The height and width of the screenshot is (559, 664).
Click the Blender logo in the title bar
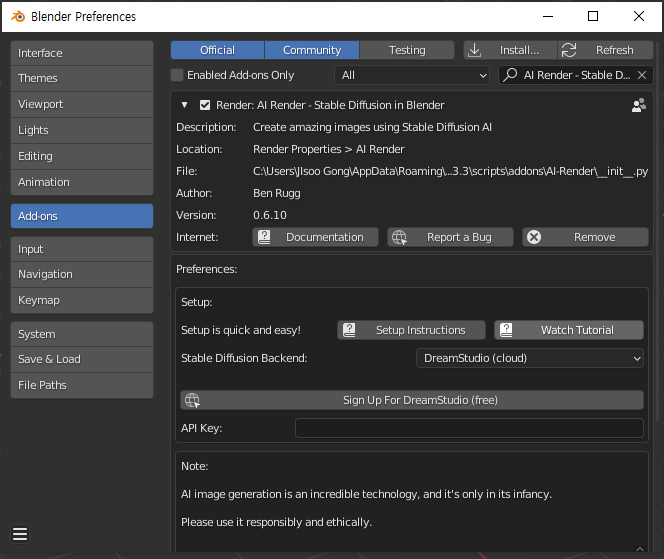pos(18,17)
